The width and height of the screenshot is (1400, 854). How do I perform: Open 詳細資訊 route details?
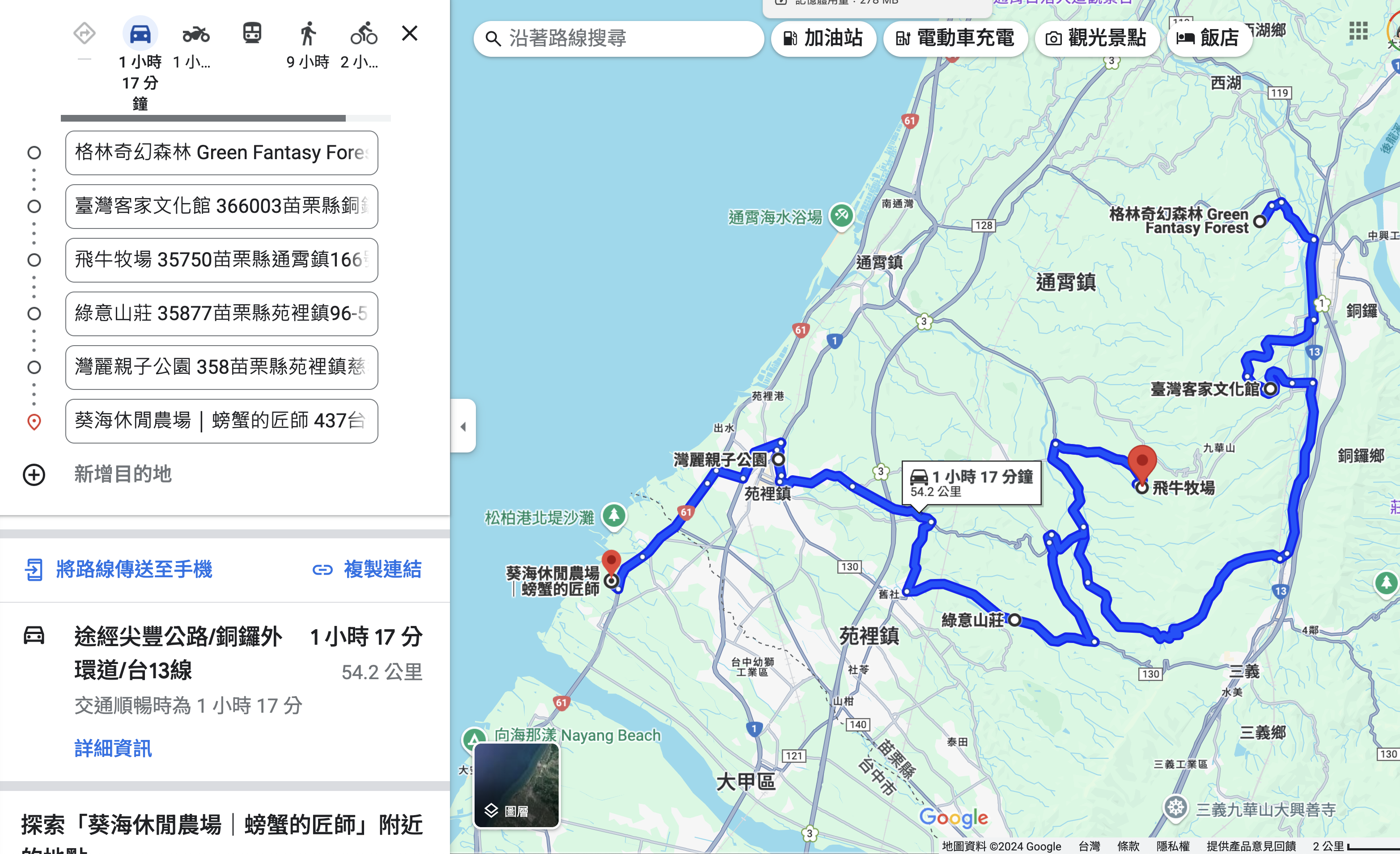pos(113,748)
